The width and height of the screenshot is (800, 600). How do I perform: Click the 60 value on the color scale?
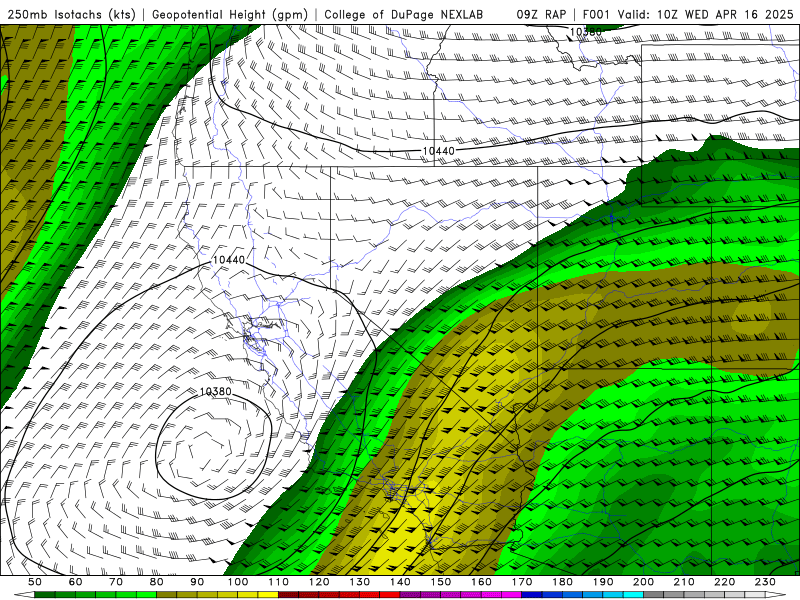[75, 582]
